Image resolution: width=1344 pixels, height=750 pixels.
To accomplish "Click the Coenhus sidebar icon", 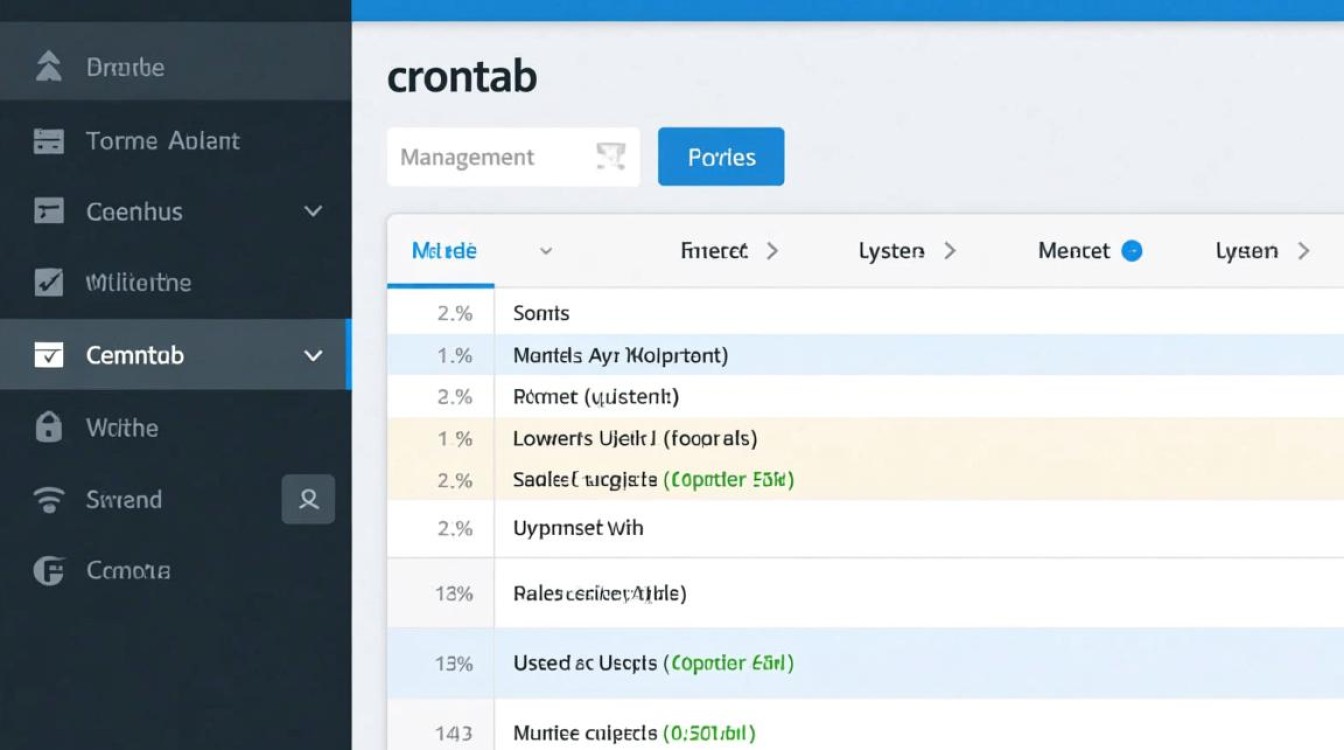I will click(x=48, y=211).
